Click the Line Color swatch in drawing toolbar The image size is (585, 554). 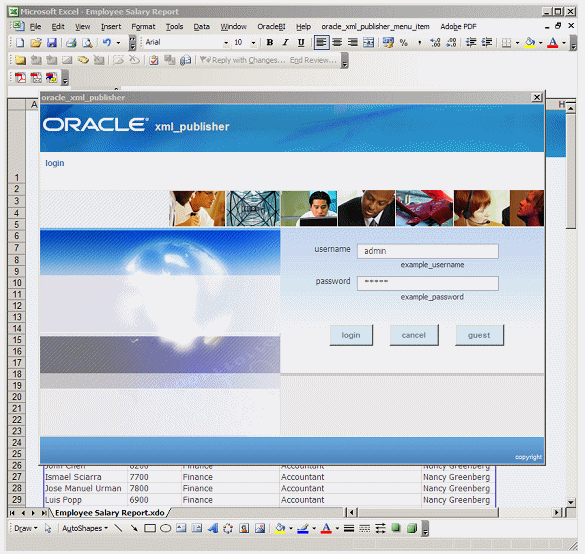303,529
